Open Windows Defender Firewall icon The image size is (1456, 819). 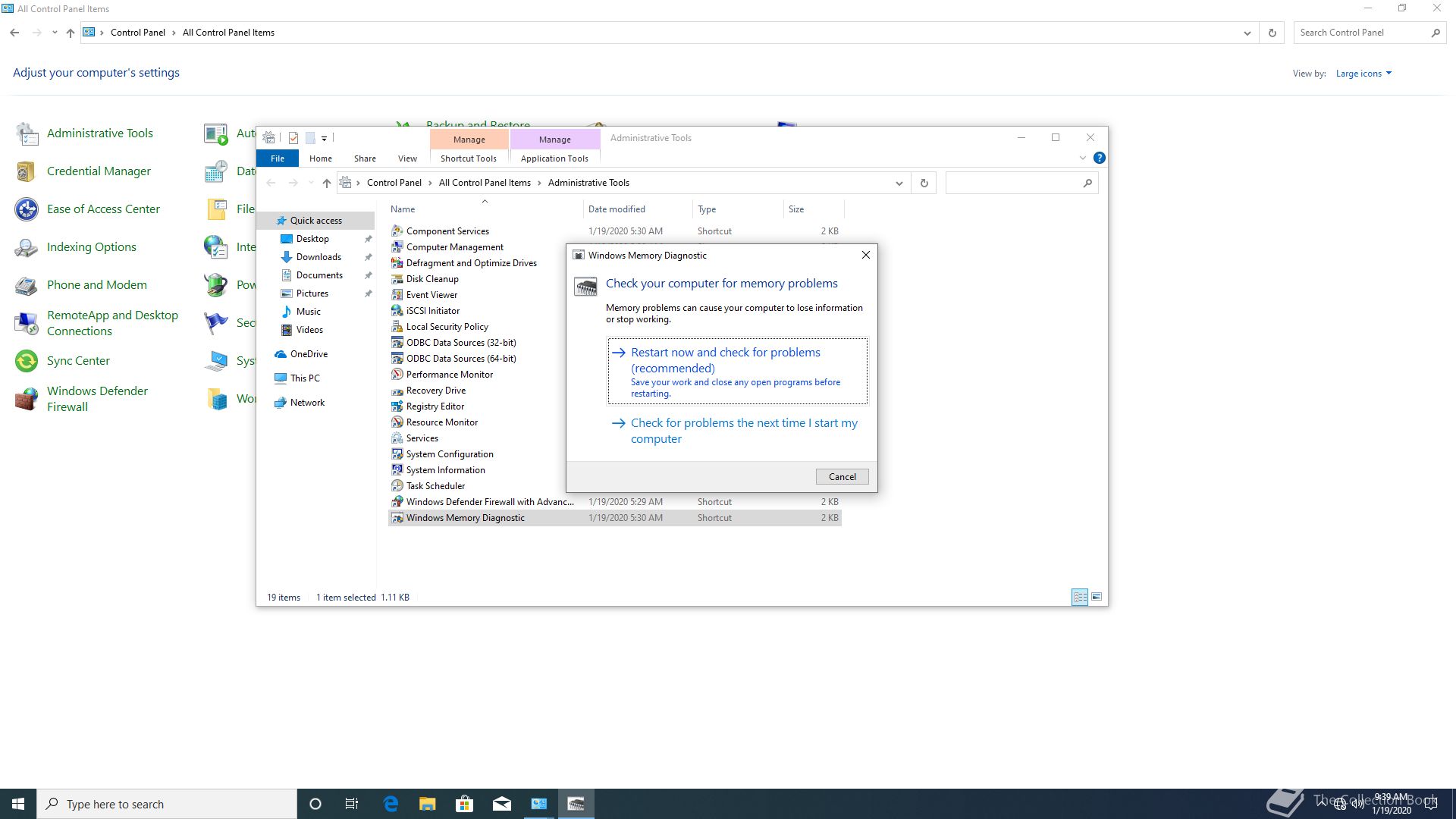(x=27, y=399)
